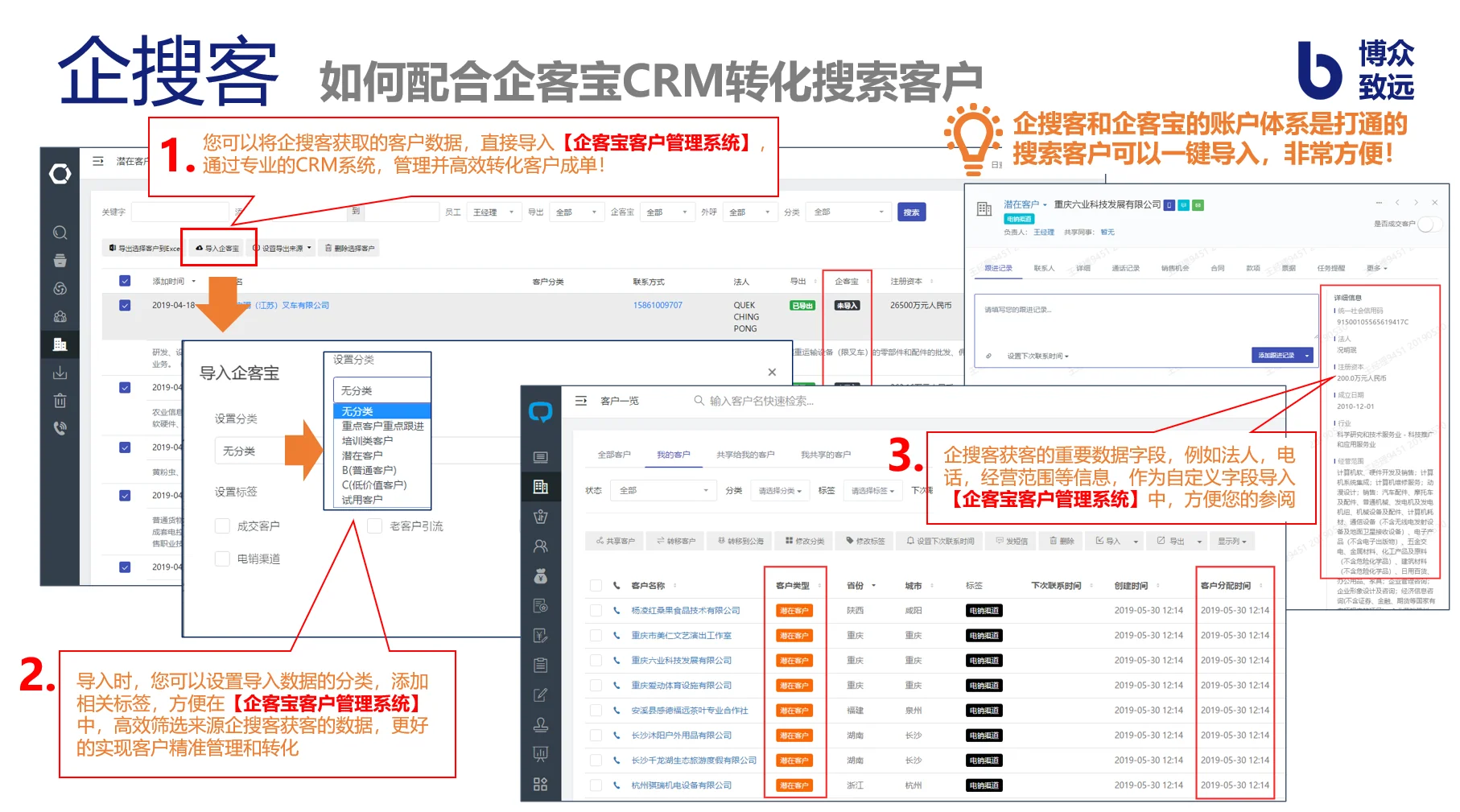Screen dimensions: 1460x812
Task: Open the money bag icon in CRM sidebar
Action: pos(541,576)
